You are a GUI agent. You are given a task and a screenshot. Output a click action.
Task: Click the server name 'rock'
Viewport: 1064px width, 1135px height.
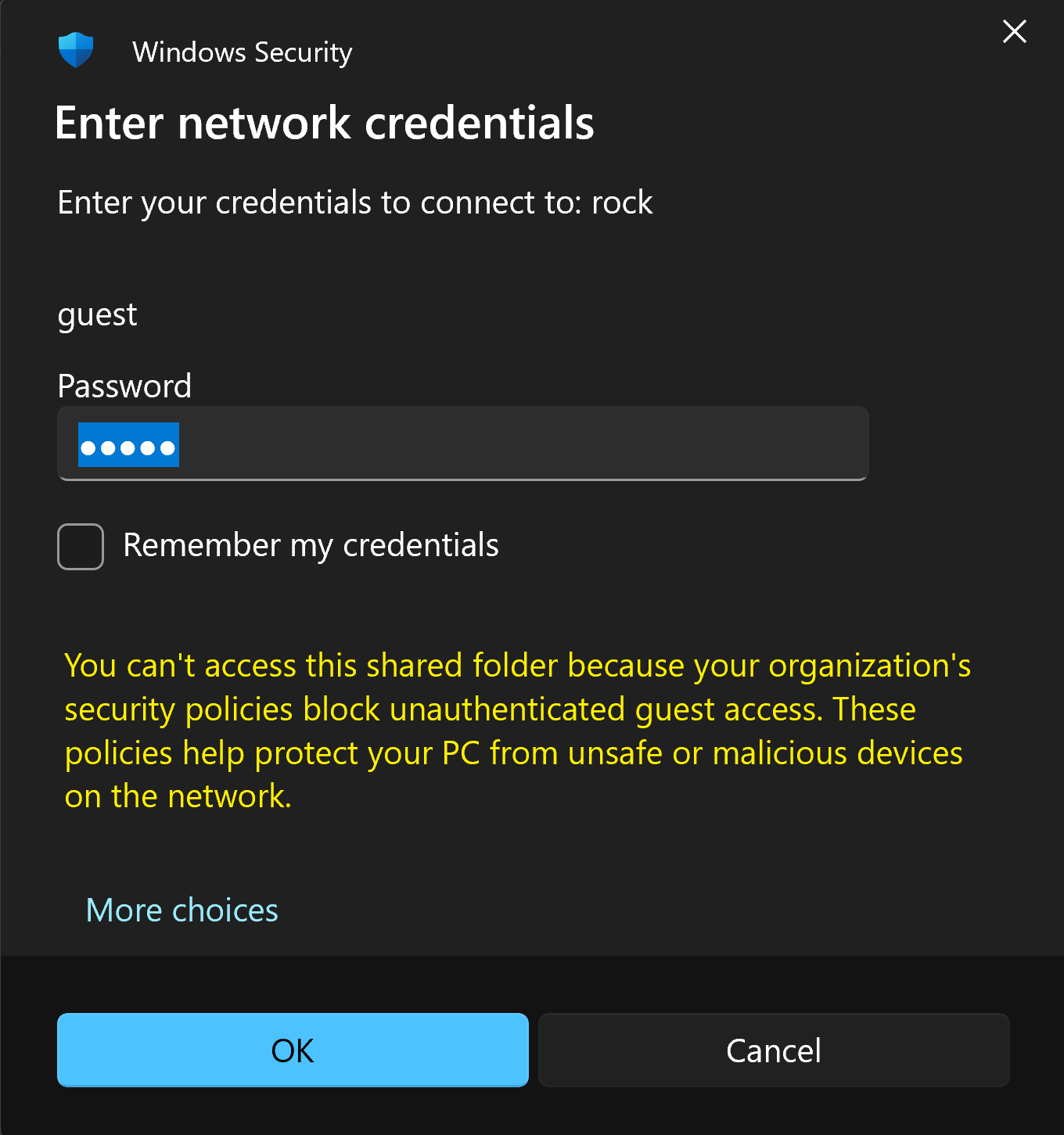[x=622, y=203]
